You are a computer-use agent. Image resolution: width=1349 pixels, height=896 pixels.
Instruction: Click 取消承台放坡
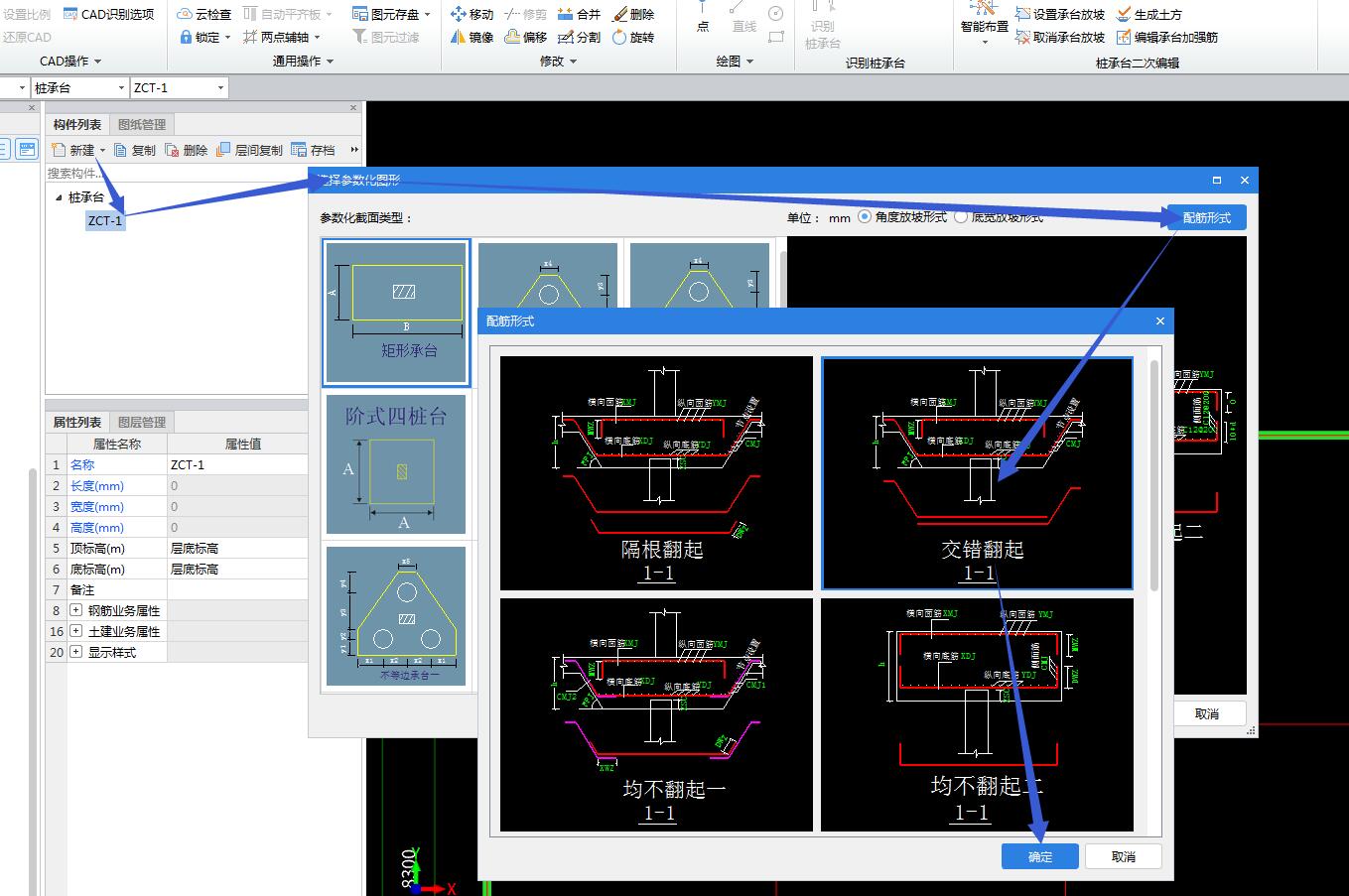coord(1060,37)
